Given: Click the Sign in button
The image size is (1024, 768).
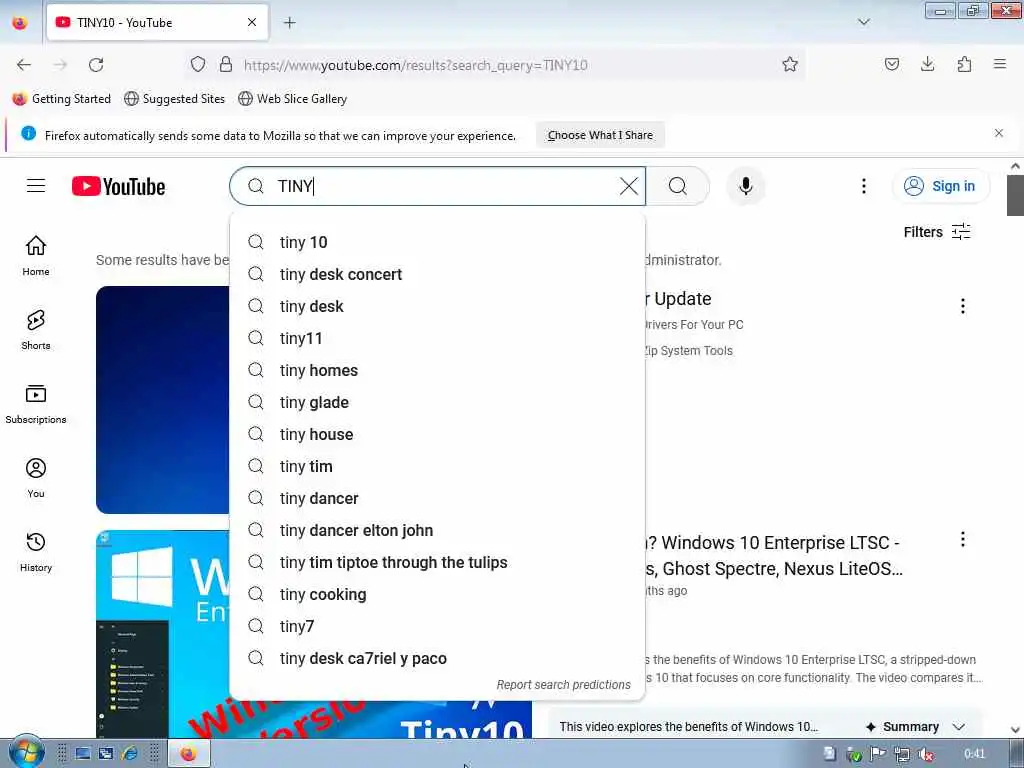Looking at the screenshot, I should pyautogui.click(x=941, y=186).
